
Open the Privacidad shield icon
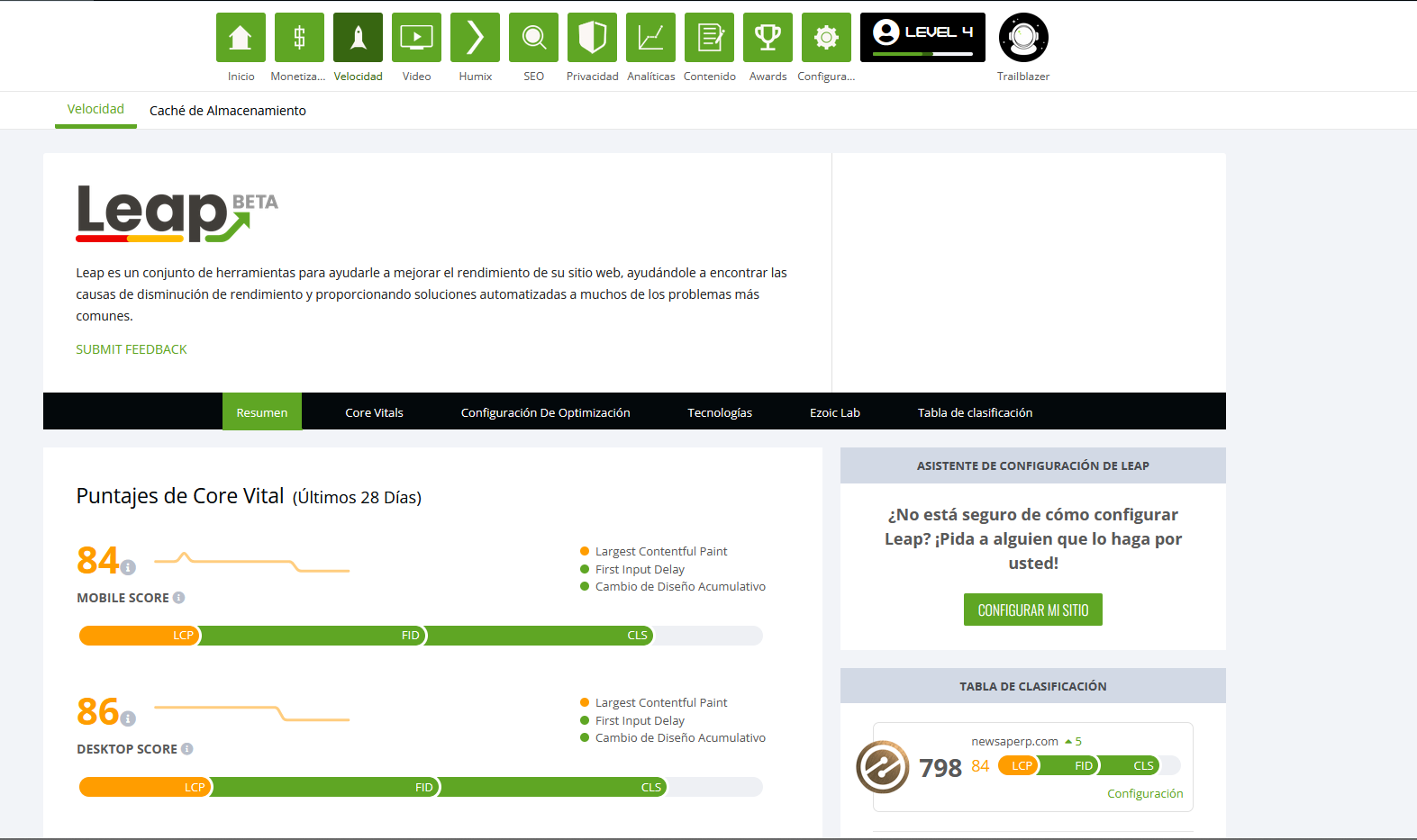tap(592, 38)
